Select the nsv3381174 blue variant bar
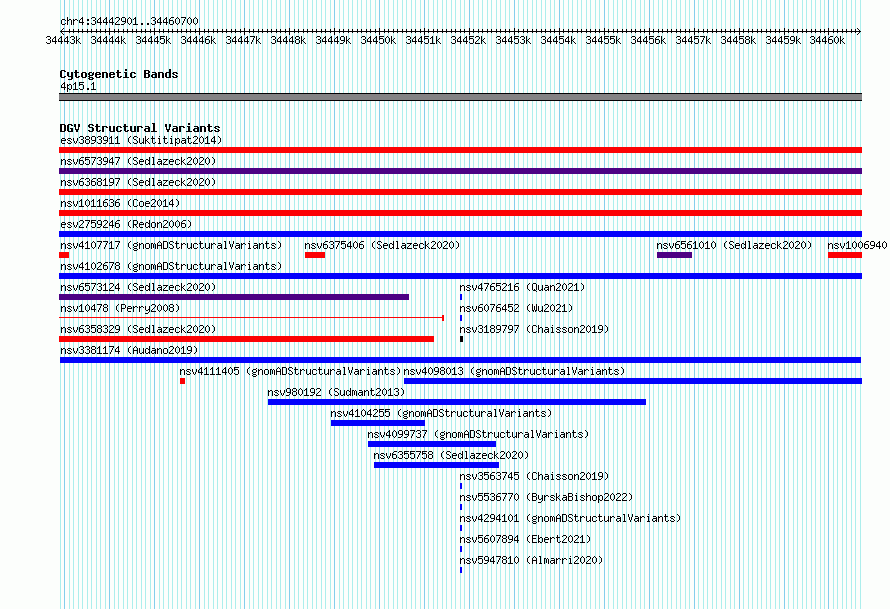This screenshot has width=890, height=609. [460, 360]
